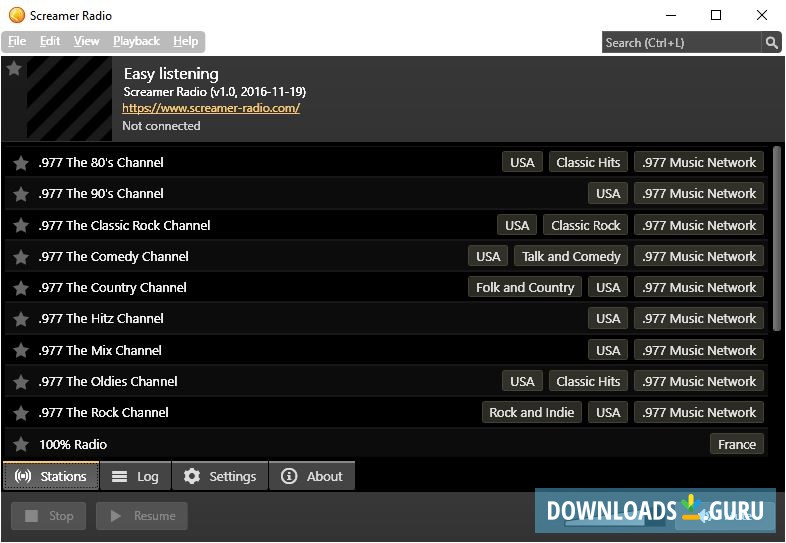Toggle favorite star for .977 The Country Channel
Screen dimensions: 786x543
click(21, 288)
